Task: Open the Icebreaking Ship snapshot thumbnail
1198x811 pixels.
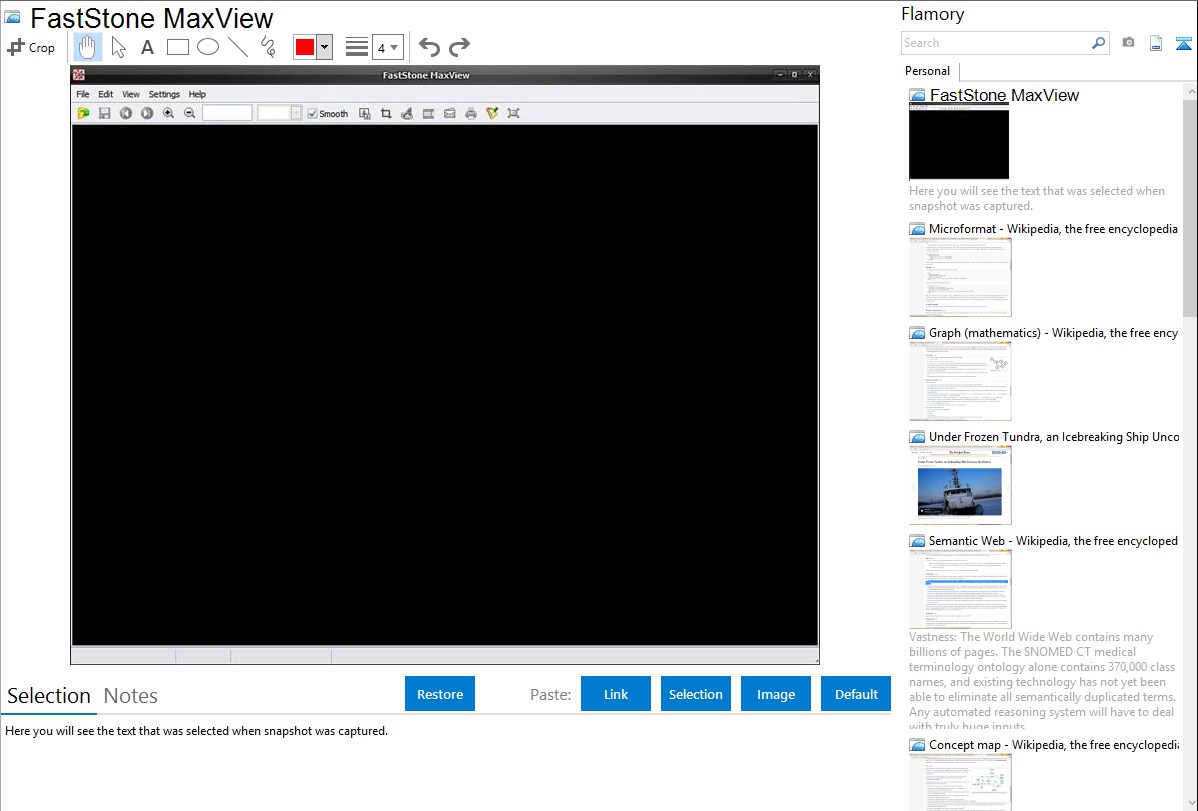Action: click(960, 485)
